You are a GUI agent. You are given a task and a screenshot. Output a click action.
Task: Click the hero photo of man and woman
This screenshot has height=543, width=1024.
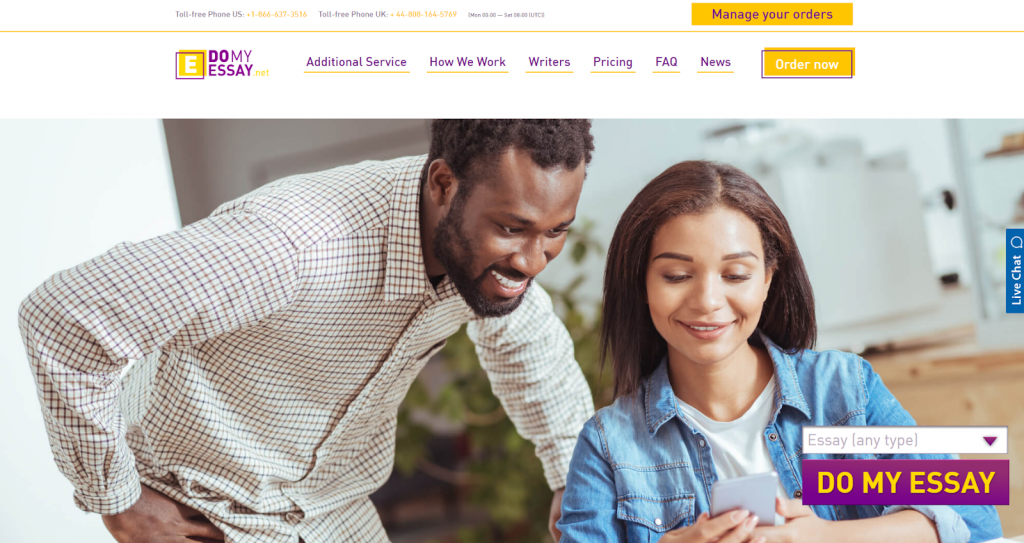coord(512,331)
